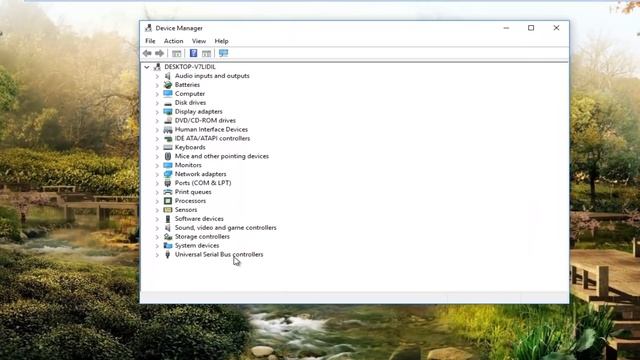
Task: Click the Mice and other pointing devices icon
Action: click(168, 156)
